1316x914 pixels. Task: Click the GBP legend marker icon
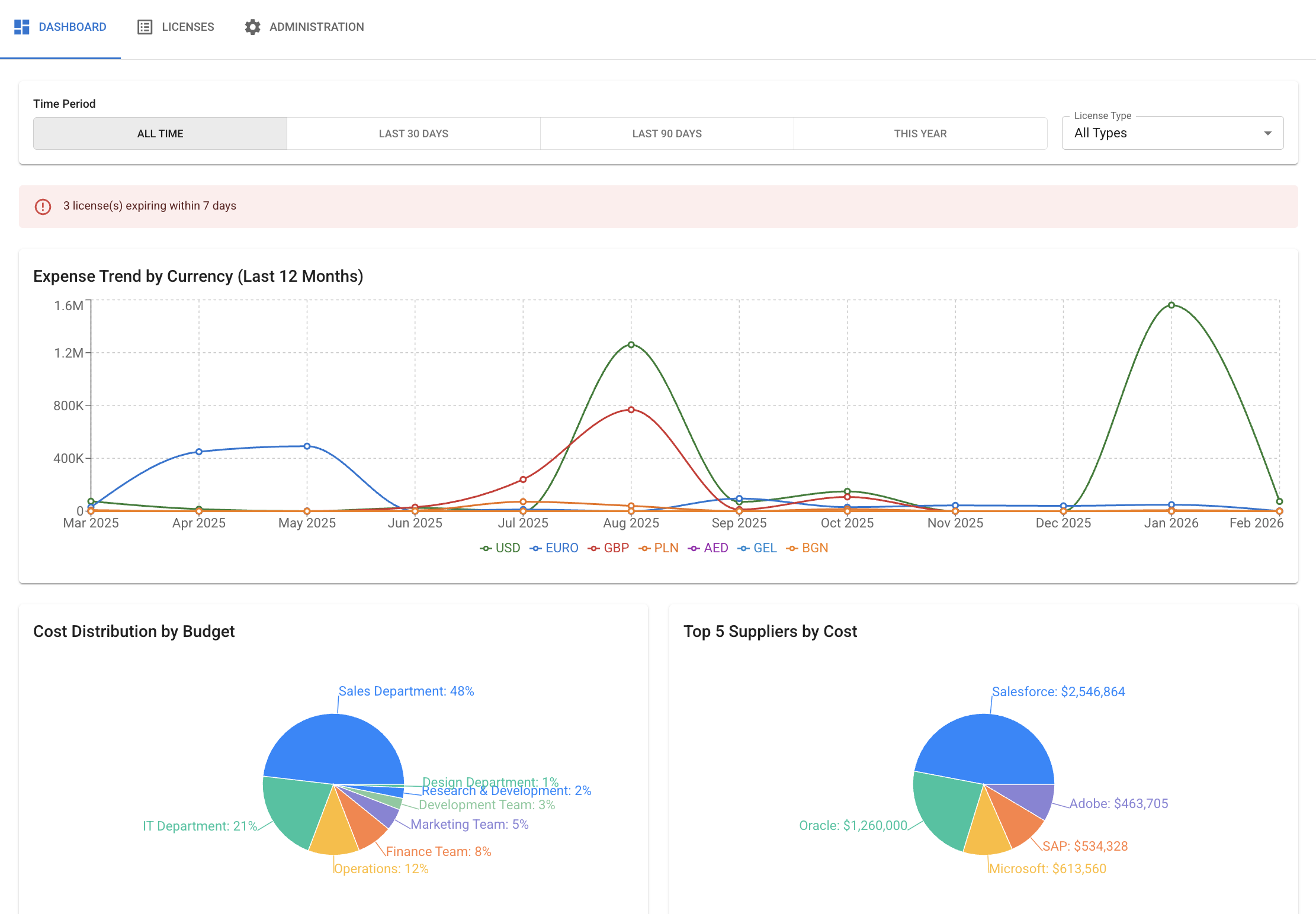click(x=594, y=549)
